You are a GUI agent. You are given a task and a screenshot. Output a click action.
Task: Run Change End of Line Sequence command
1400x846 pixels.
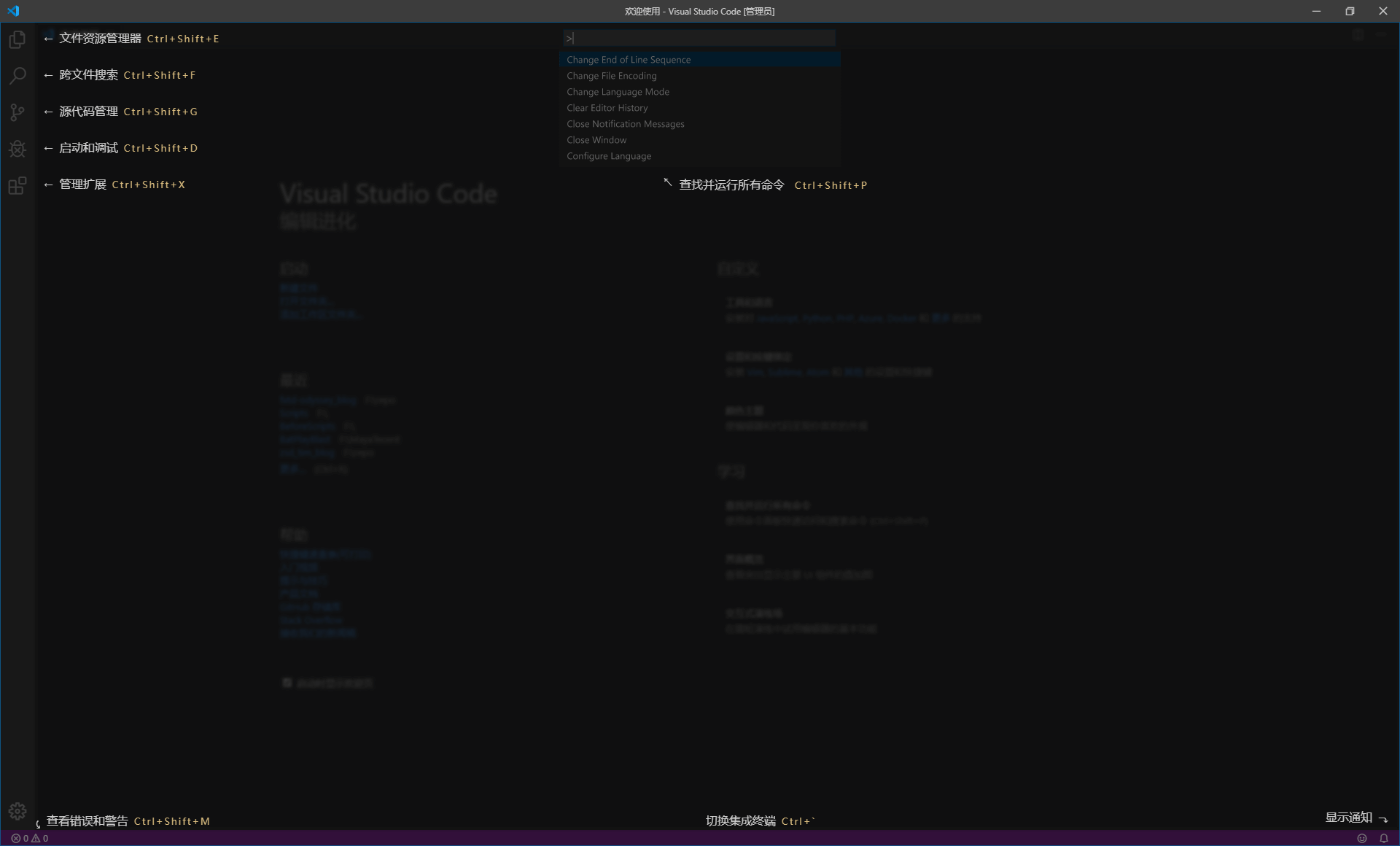click(x=700, y=60)
